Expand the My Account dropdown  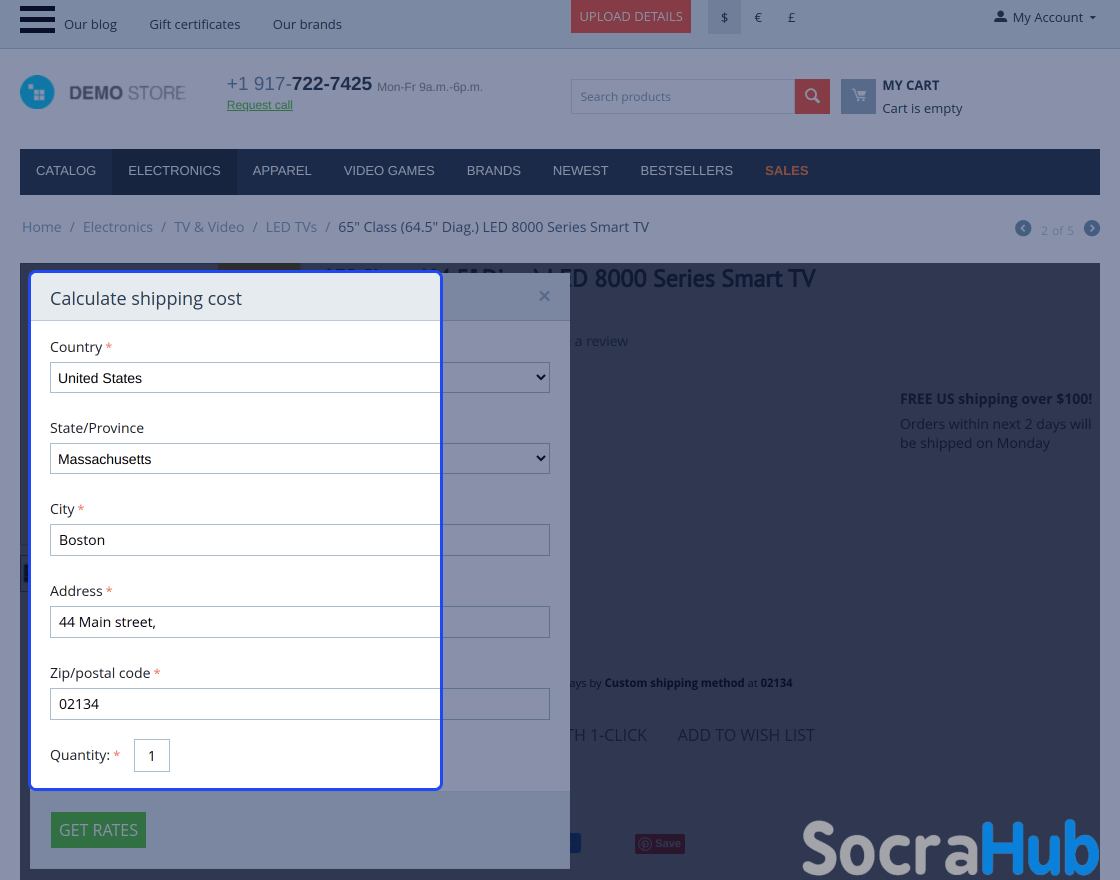(1045, 17)
